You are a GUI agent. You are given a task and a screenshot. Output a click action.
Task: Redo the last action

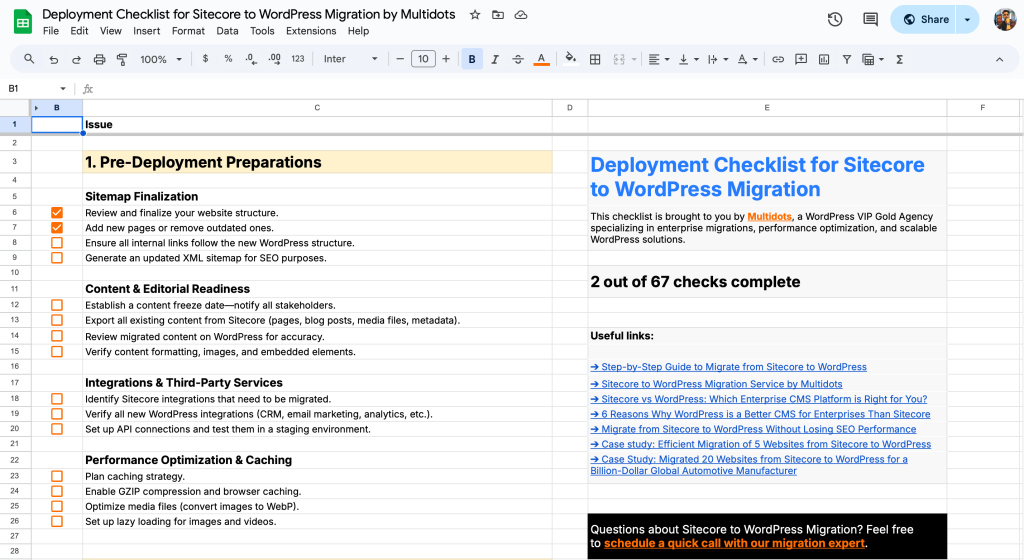(x=76, y=59)
